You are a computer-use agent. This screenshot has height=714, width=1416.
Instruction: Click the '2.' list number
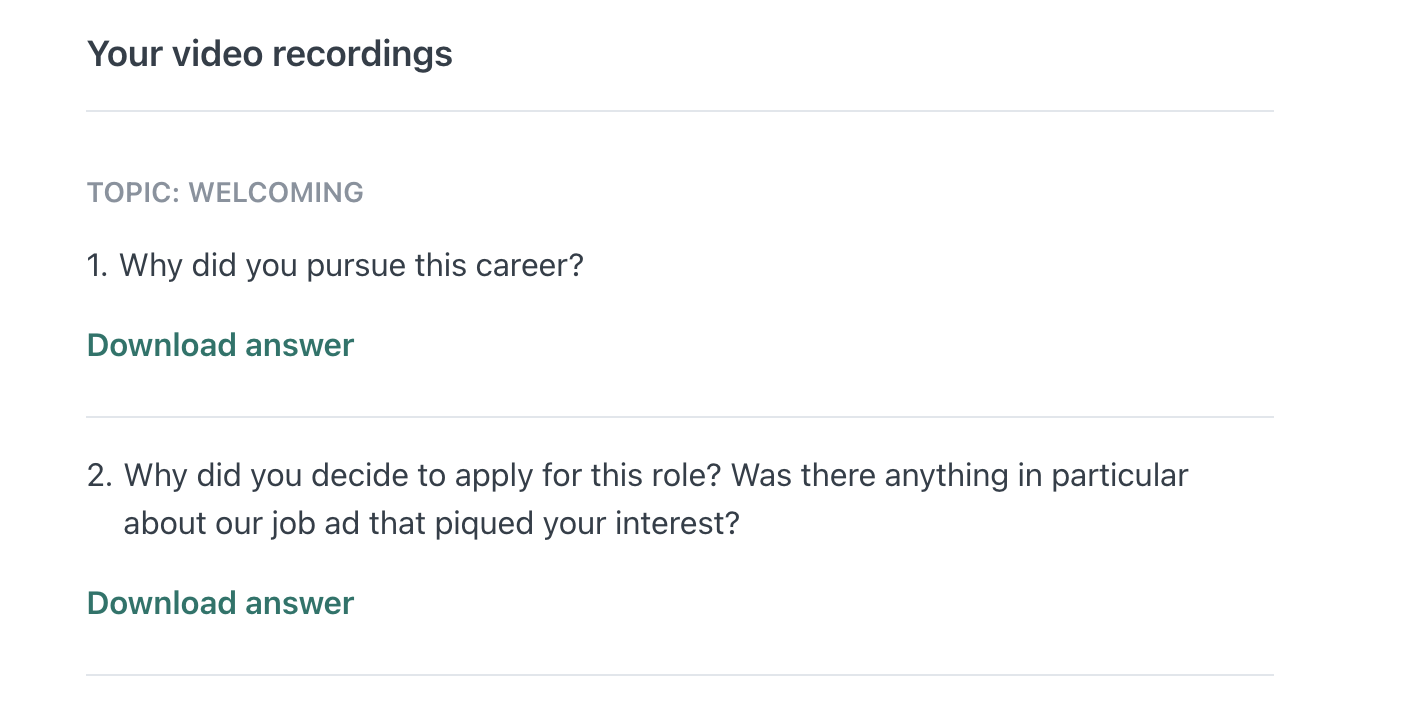99,475
